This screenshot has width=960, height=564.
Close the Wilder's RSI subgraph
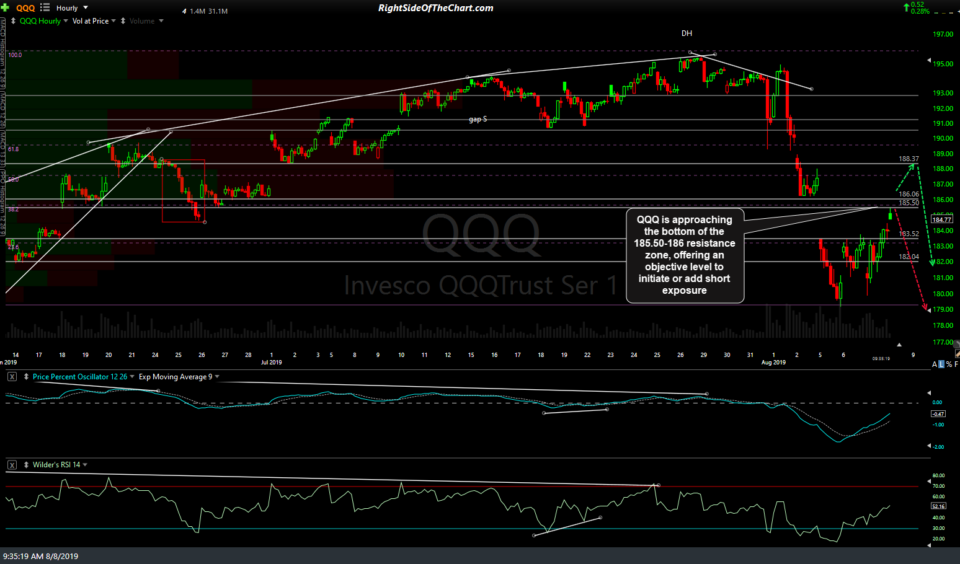coord(12,465)
